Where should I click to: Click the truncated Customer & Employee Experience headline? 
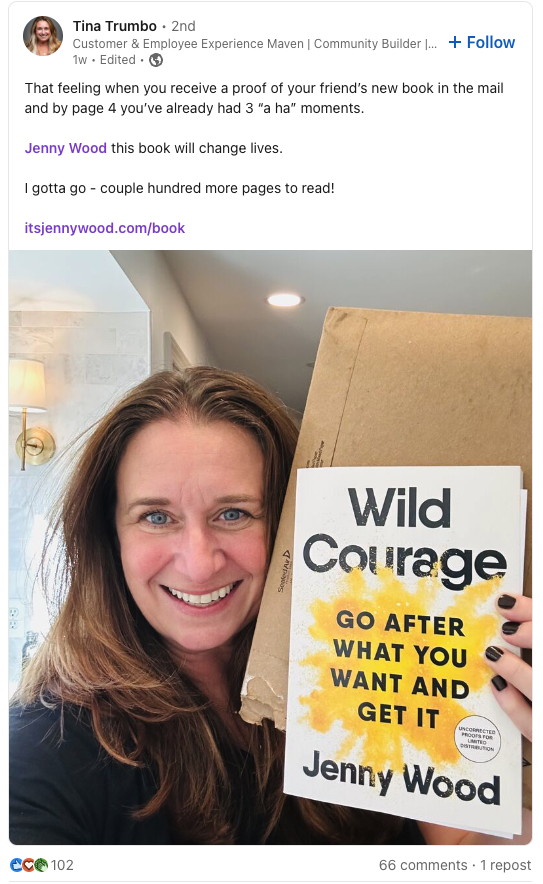point(254,43)
